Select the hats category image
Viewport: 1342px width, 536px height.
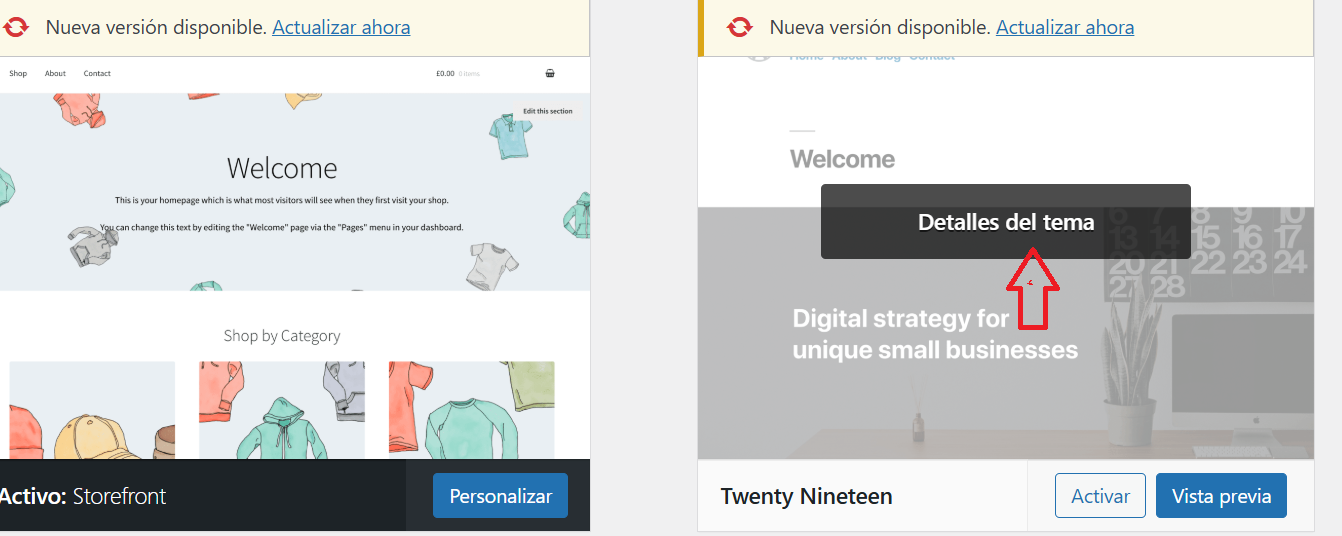pyautogui.click(x=92, y=410)
